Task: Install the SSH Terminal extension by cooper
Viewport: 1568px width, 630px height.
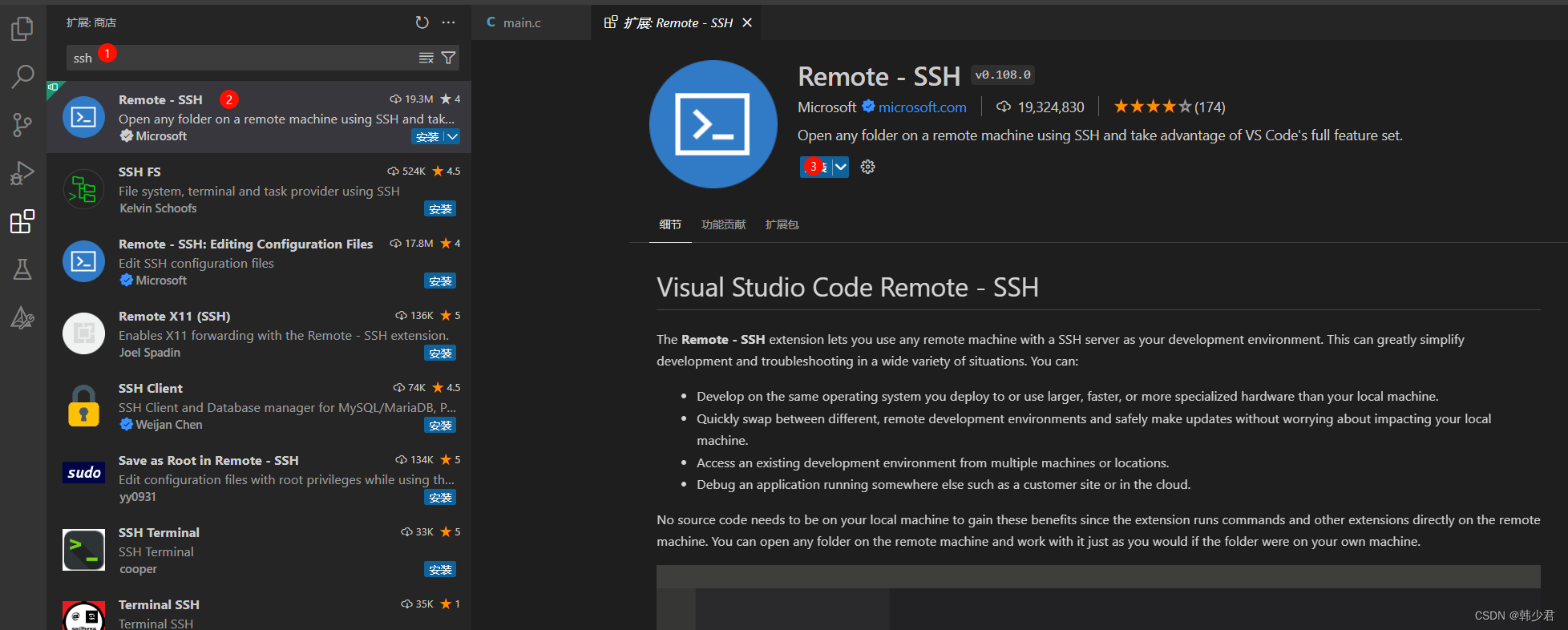Action: [440, 570]
